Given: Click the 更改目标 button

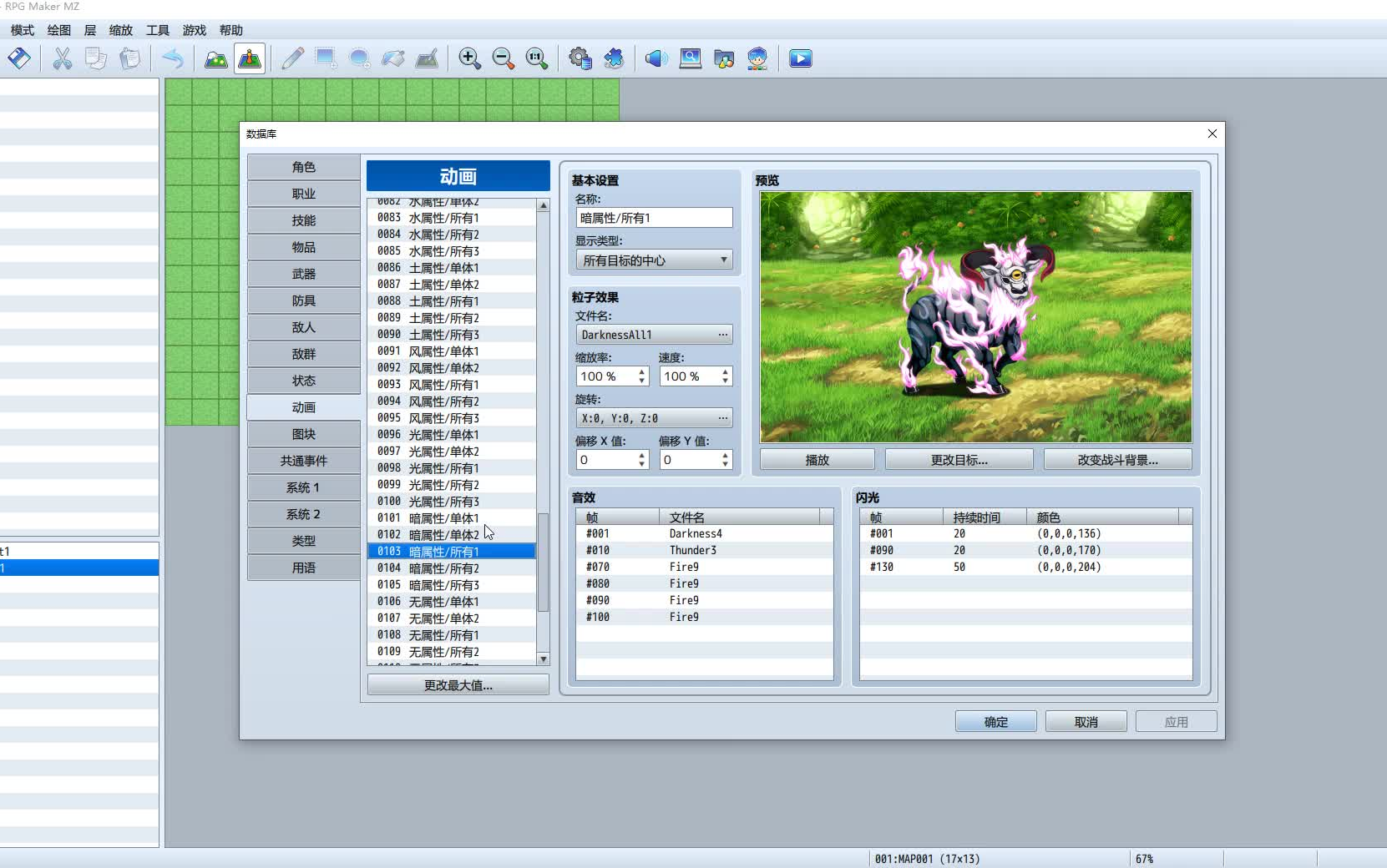Looking at the screenshot, I should pos(959,459).
